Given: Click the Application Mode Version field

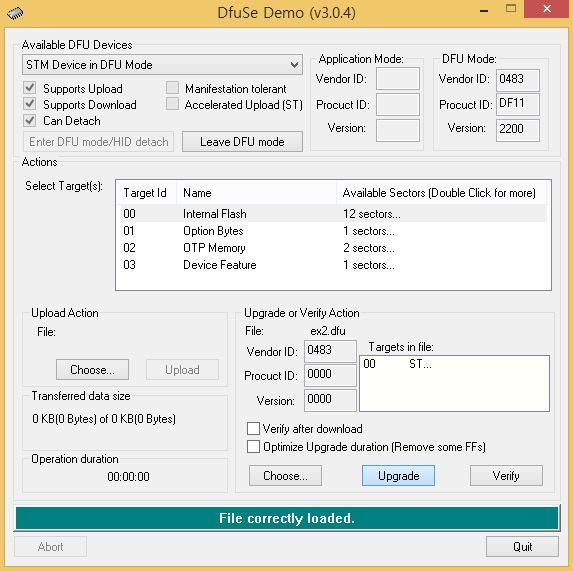Looking at the screenshot, I should tap(398, 130).
